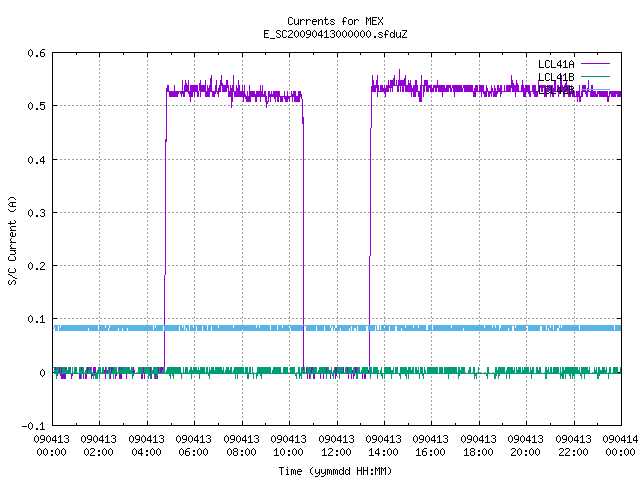
Task: Click the y-axis label 'S/C Current (A)'
Action: pyautogui.click(x=12, y=241)
